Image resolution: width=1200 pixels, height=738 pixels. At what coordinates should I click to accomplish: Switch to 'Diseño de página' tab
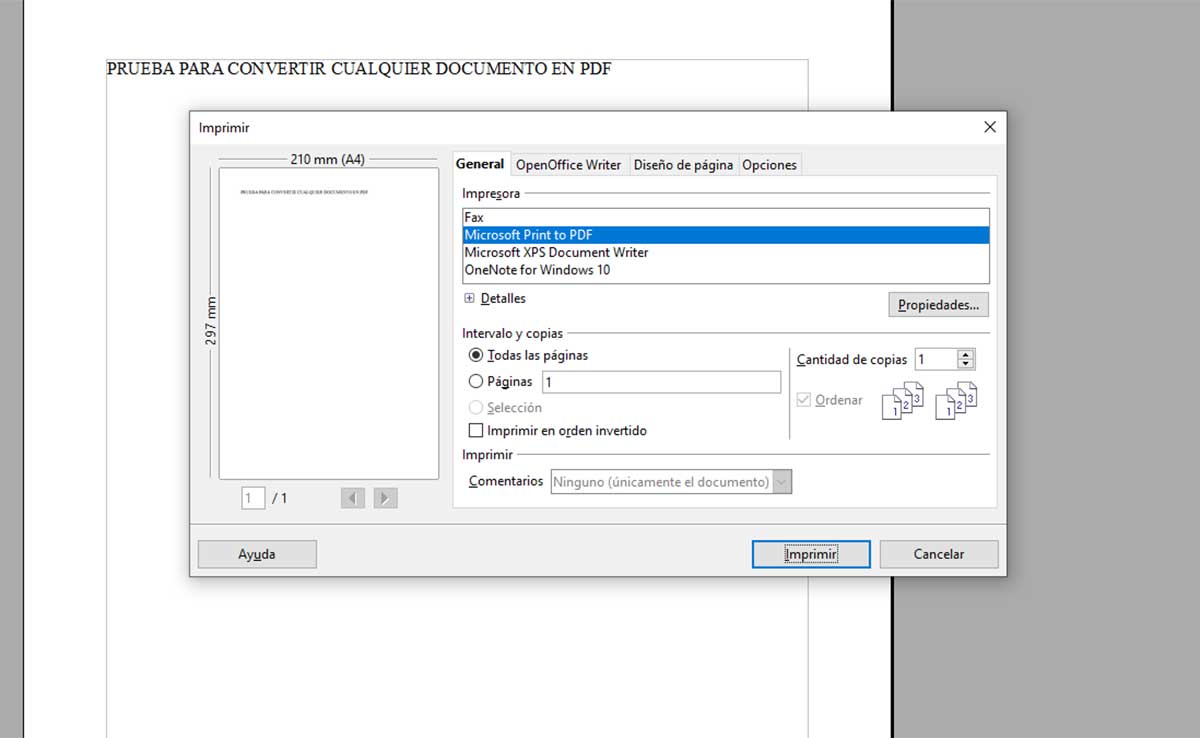click(683, 164)
